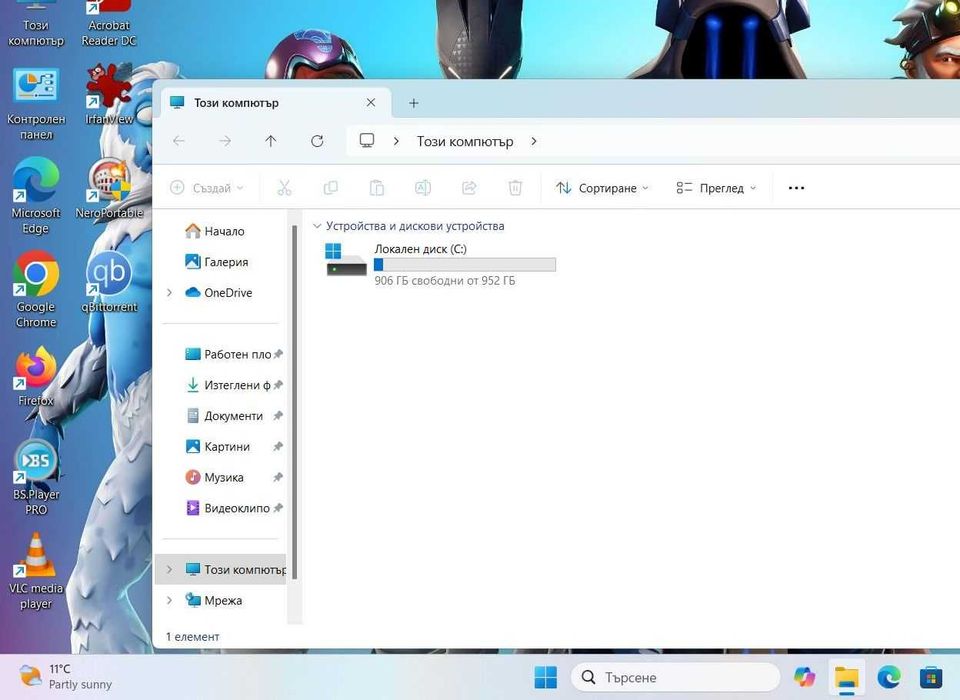Click the C: drive free space bar

click(x=465, y=265)
